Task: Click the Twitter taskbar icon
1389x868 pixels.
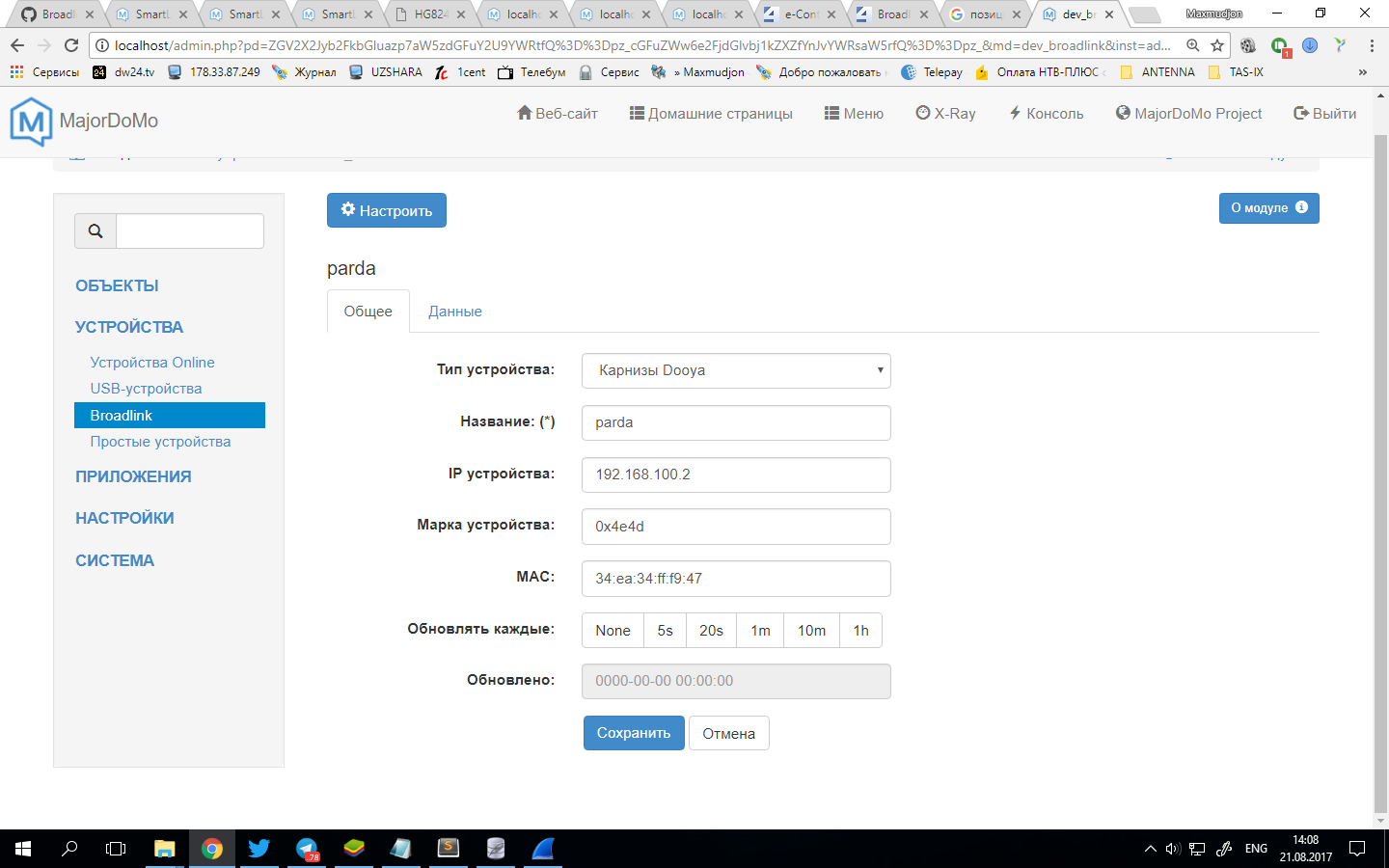Action: [x=259, y=849]
